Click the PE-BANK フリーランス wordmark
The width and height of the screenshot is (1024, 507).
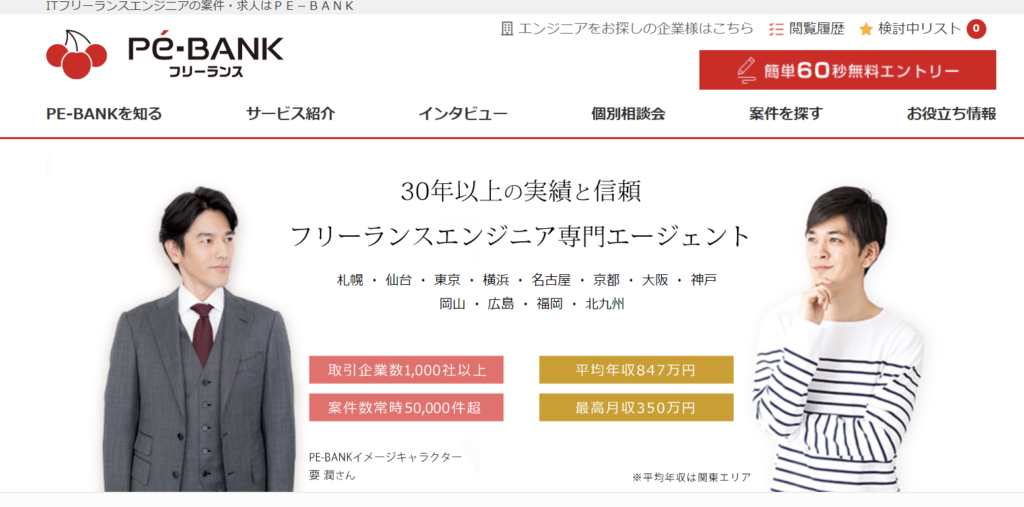pos(206,57)
